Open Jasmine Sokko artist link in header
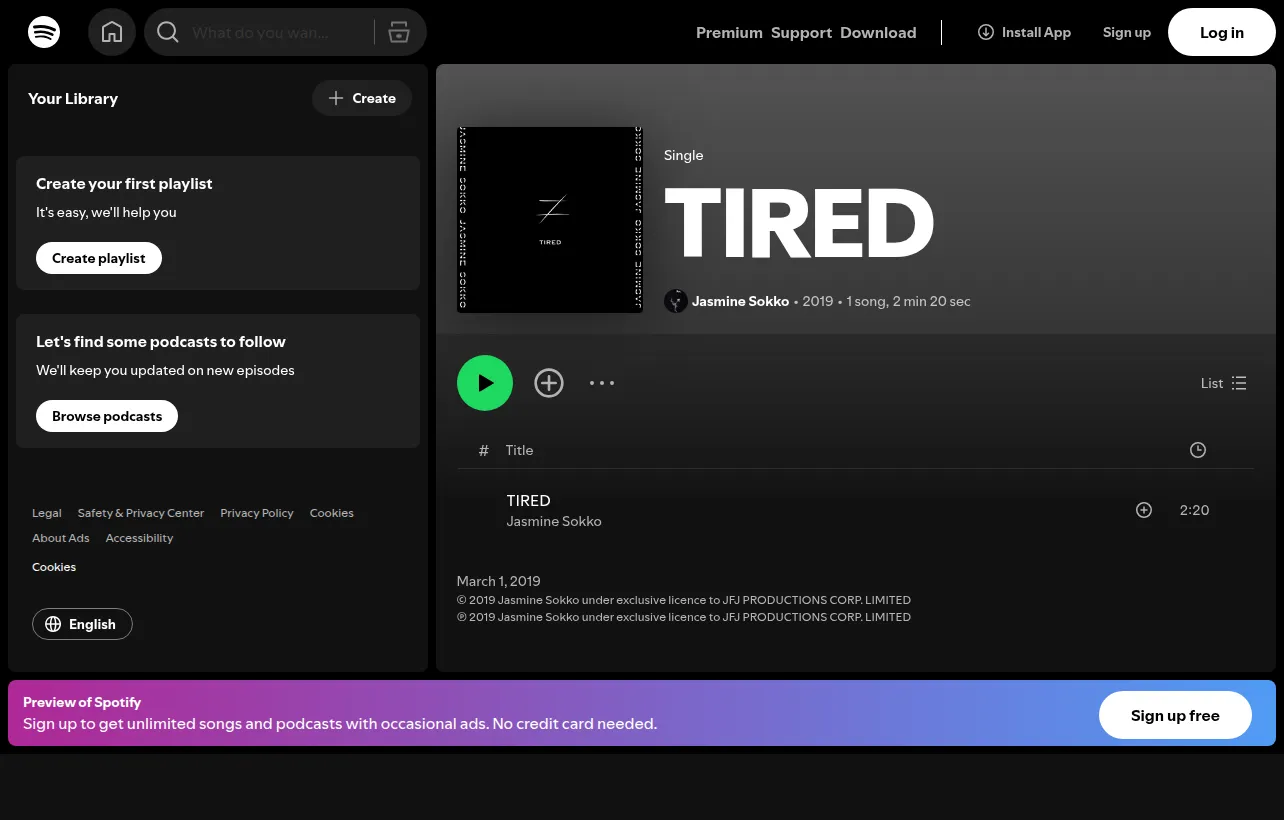This screenshot has width=1284, height=820. coord(740,301)
